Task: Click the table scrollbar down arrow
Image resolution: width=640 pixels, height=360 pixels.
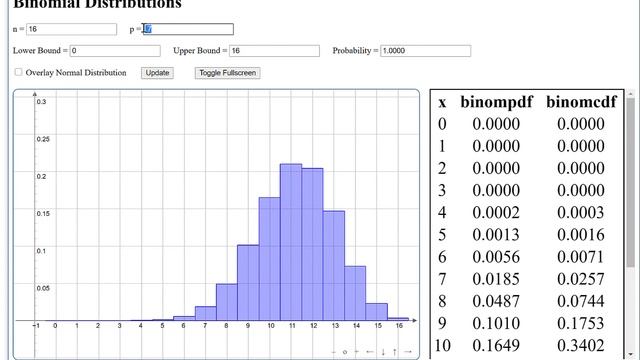Action: [631, 354]
